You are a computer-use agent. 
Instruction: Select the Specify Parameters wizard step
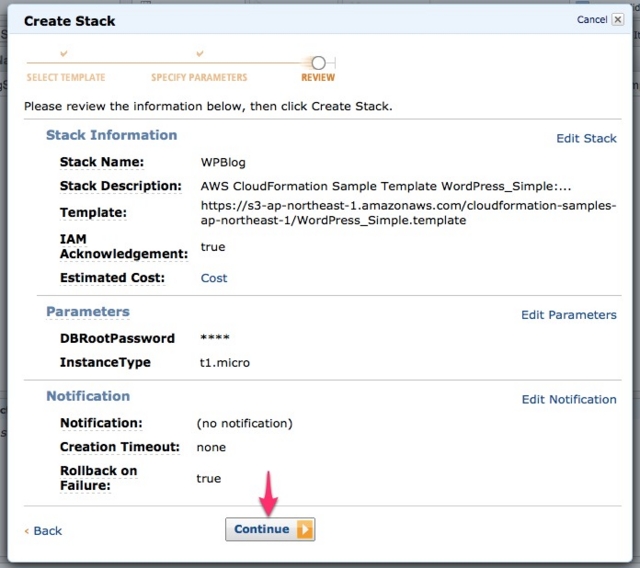199,77
